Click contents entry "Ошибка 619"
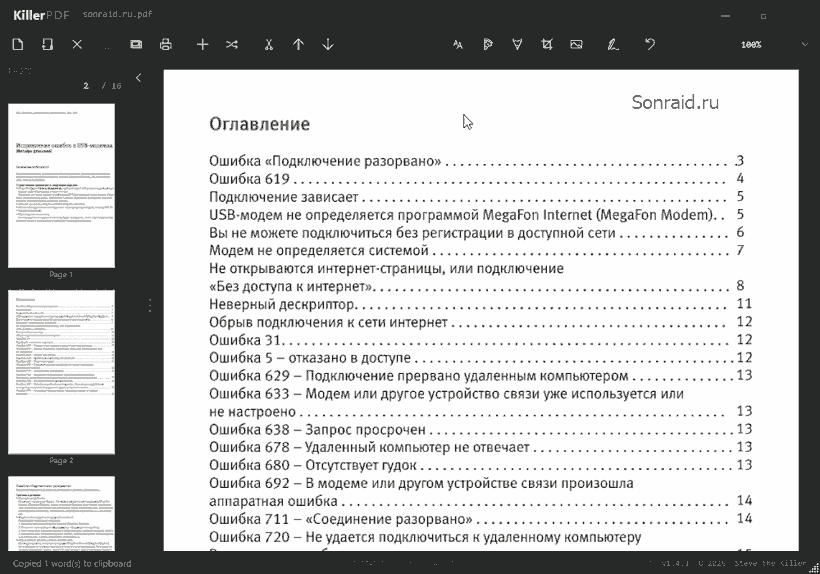The width and height of the screenshot is (820, 574). pyautogui.click(x=249, y=179)
